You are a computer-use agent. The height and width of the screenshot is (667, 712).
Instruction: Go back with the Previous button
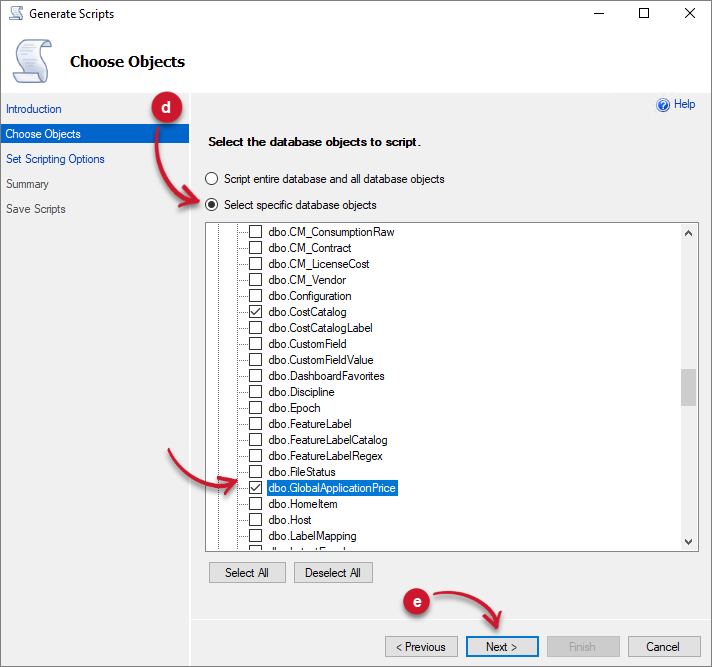click(x=421, y=647)
